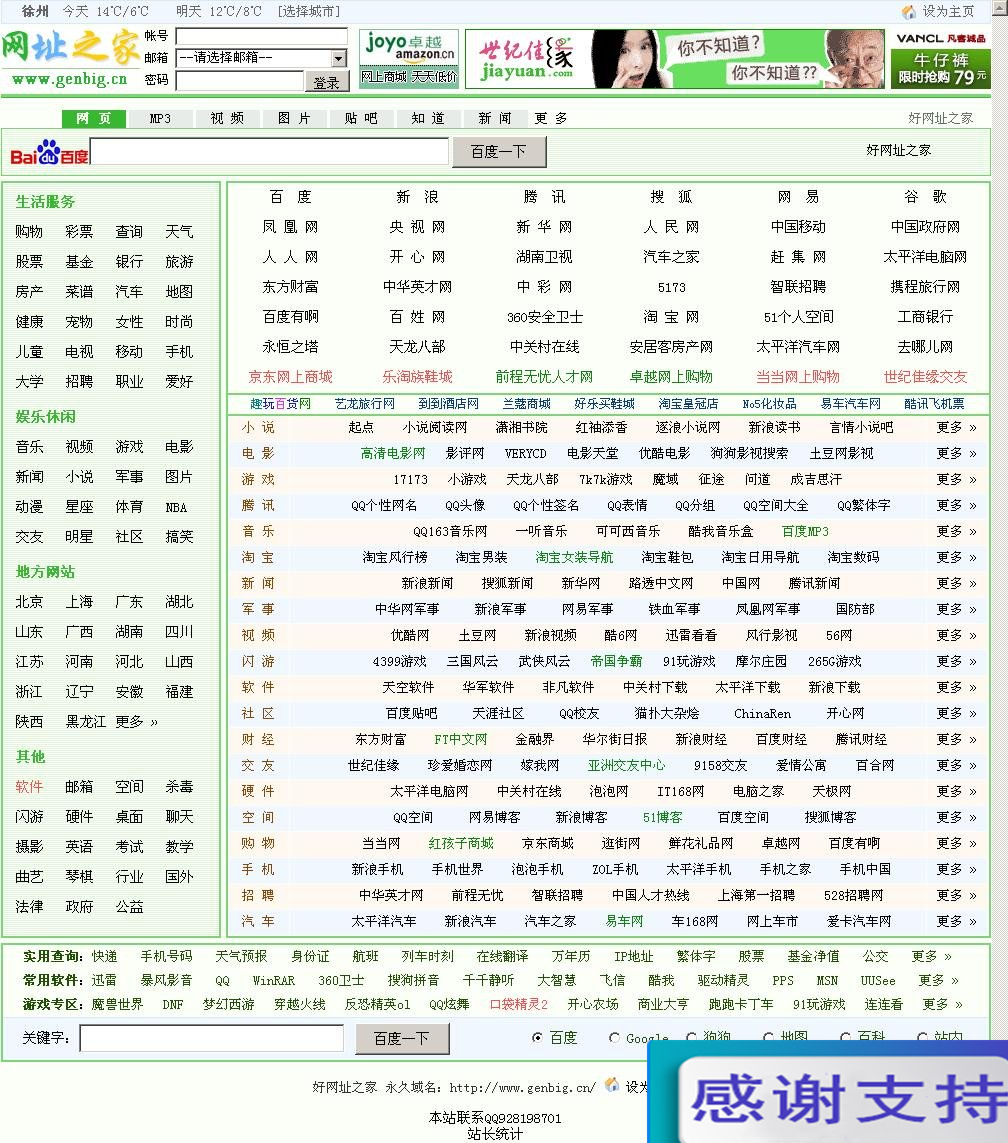
Task: Click the 选择城市 link by the weather
Action: (x=308, y=12)
